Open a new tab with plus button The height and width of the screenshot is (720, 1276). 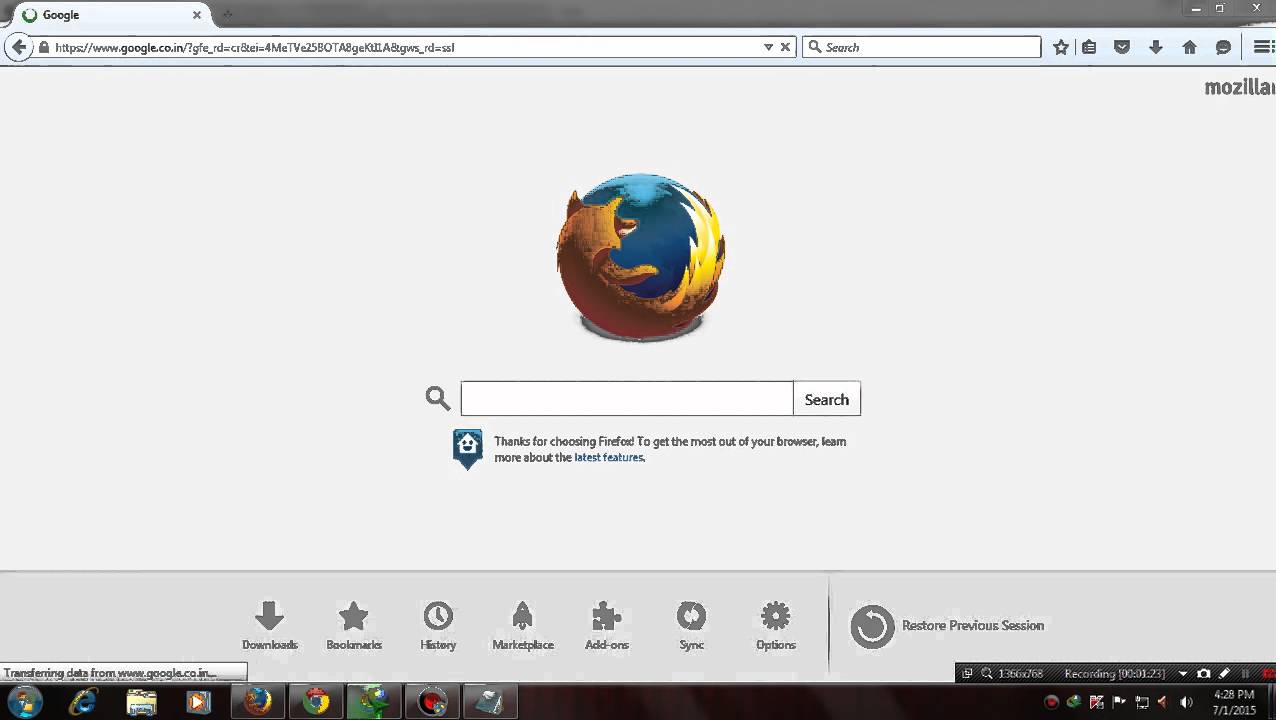pyautogui.click(x=227, y=15)
